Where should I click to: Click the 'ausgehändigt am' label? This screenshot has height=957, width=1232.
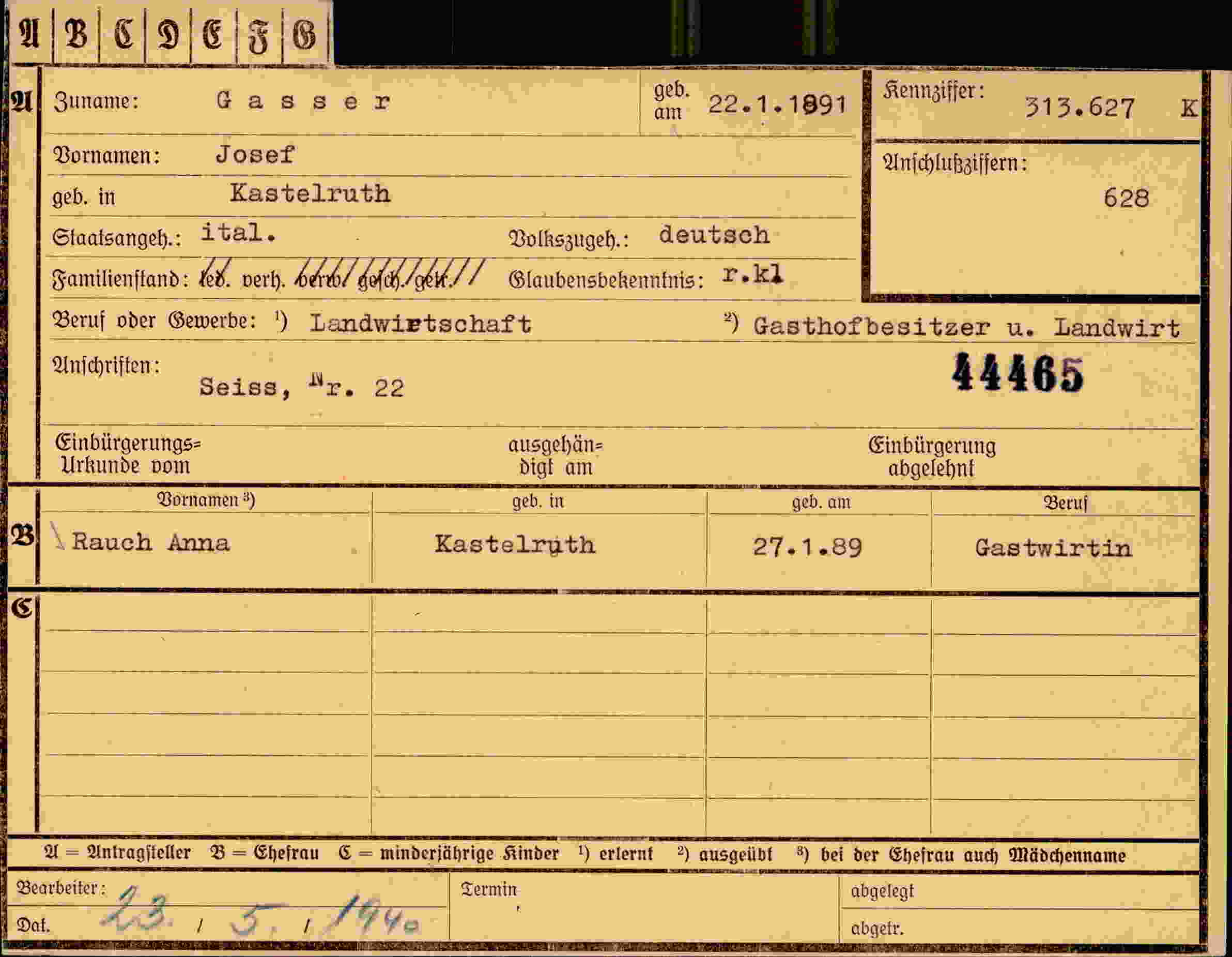coord(556,456)
